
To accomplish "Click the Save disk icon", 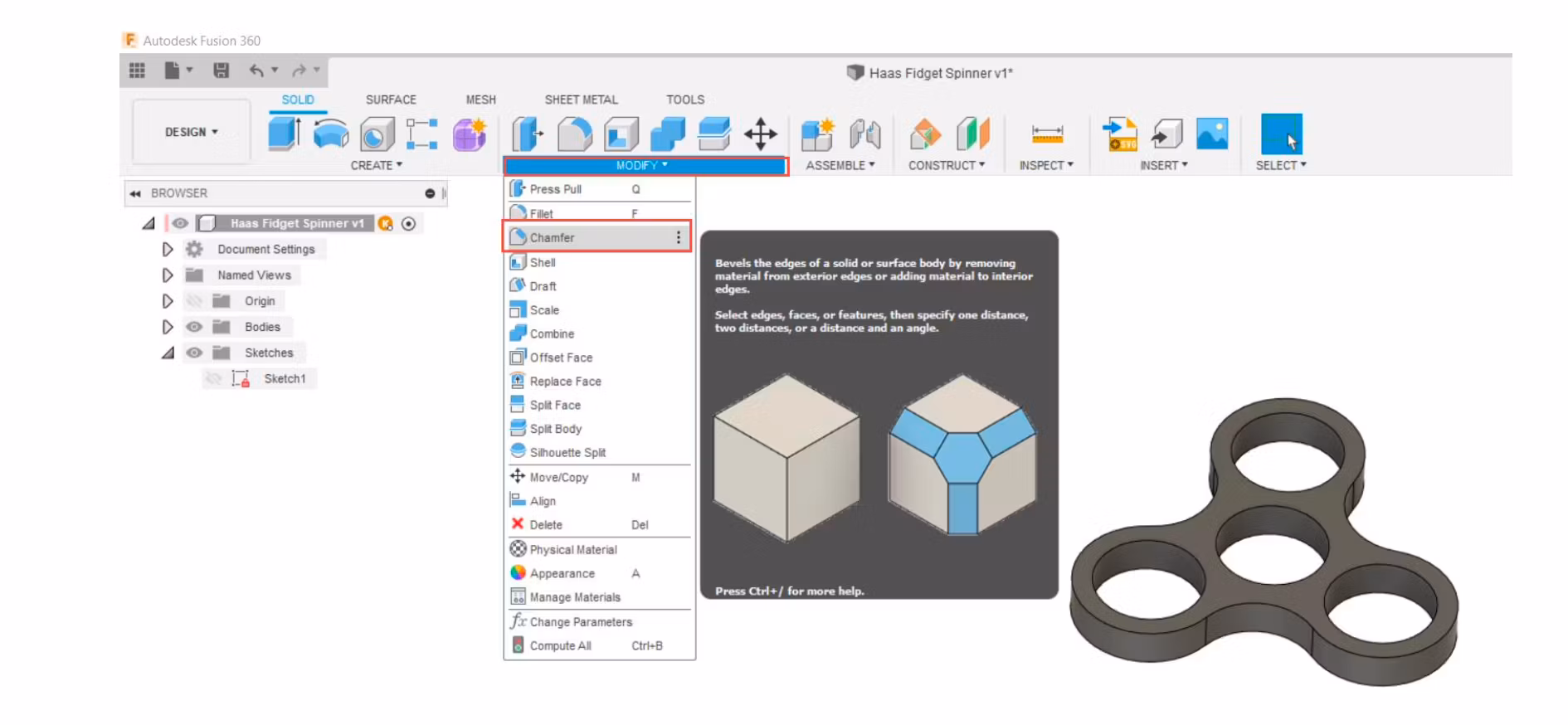I will (221, 71).
